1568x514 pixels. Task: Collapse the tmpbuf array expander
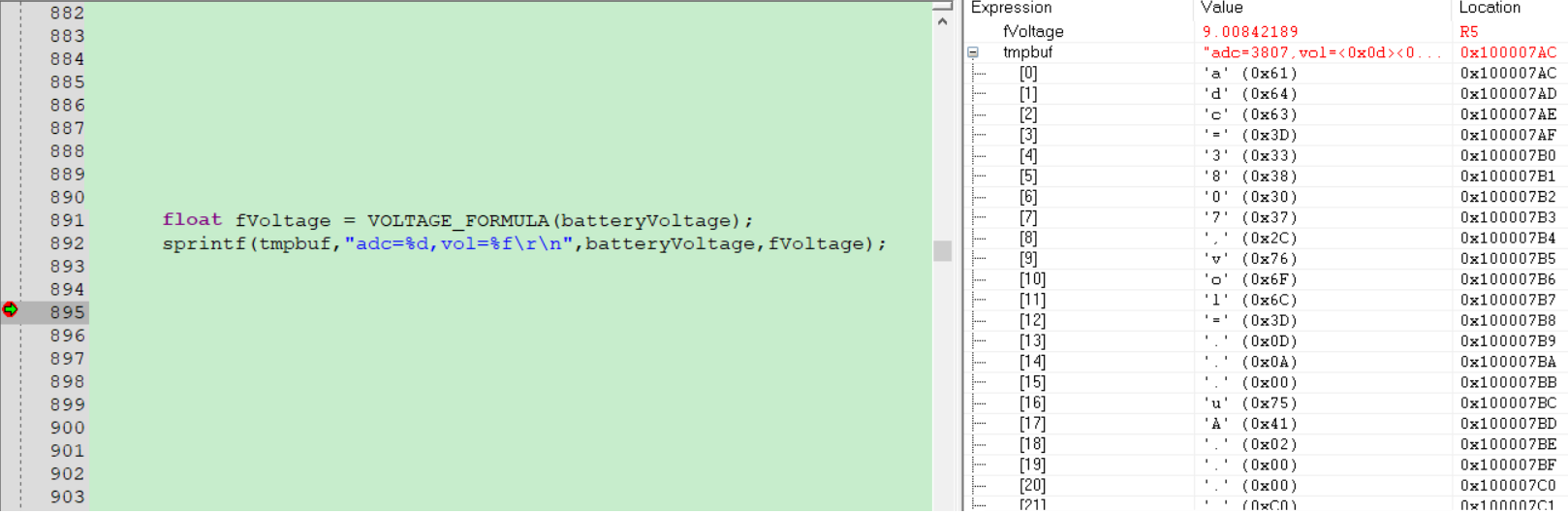pos(973,52)
